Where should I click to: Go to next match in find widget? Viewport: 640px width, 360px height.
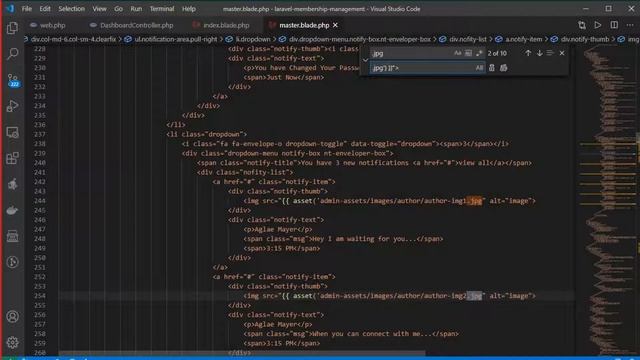coord(539,53)
